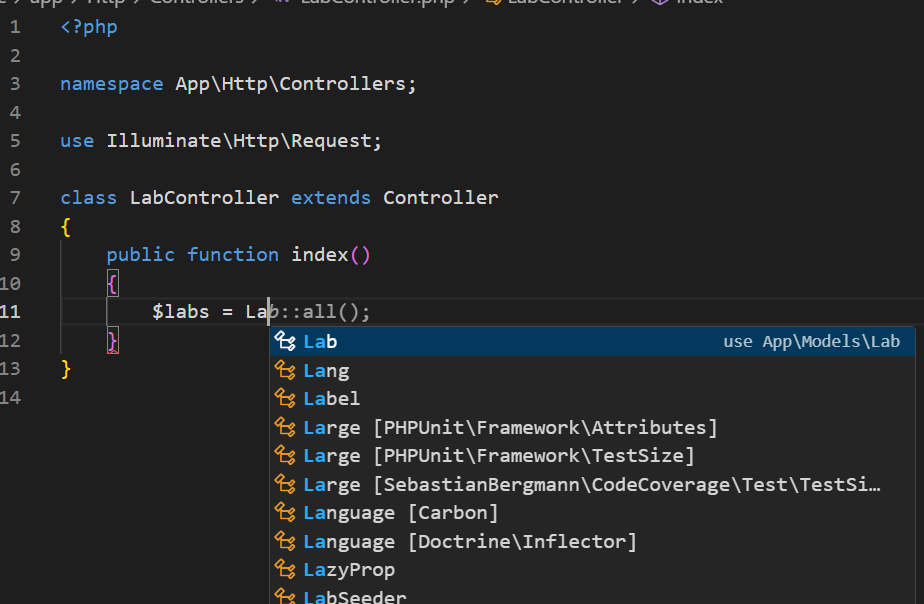Click line number 9 in the gutter
This screenshot has height=604, width=924.
[x=15, y=255]
